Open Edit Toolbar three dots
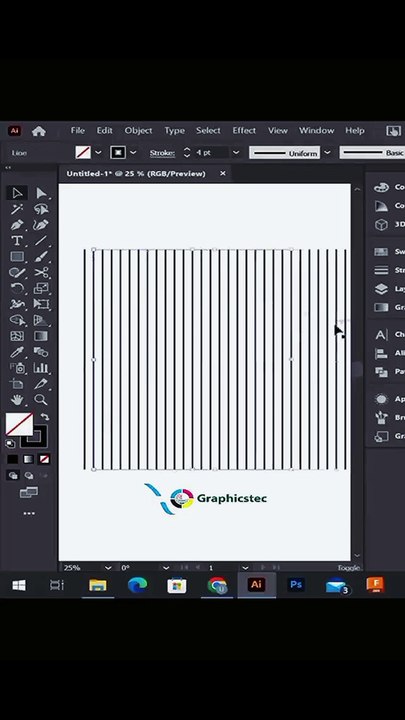 [29, 513]
